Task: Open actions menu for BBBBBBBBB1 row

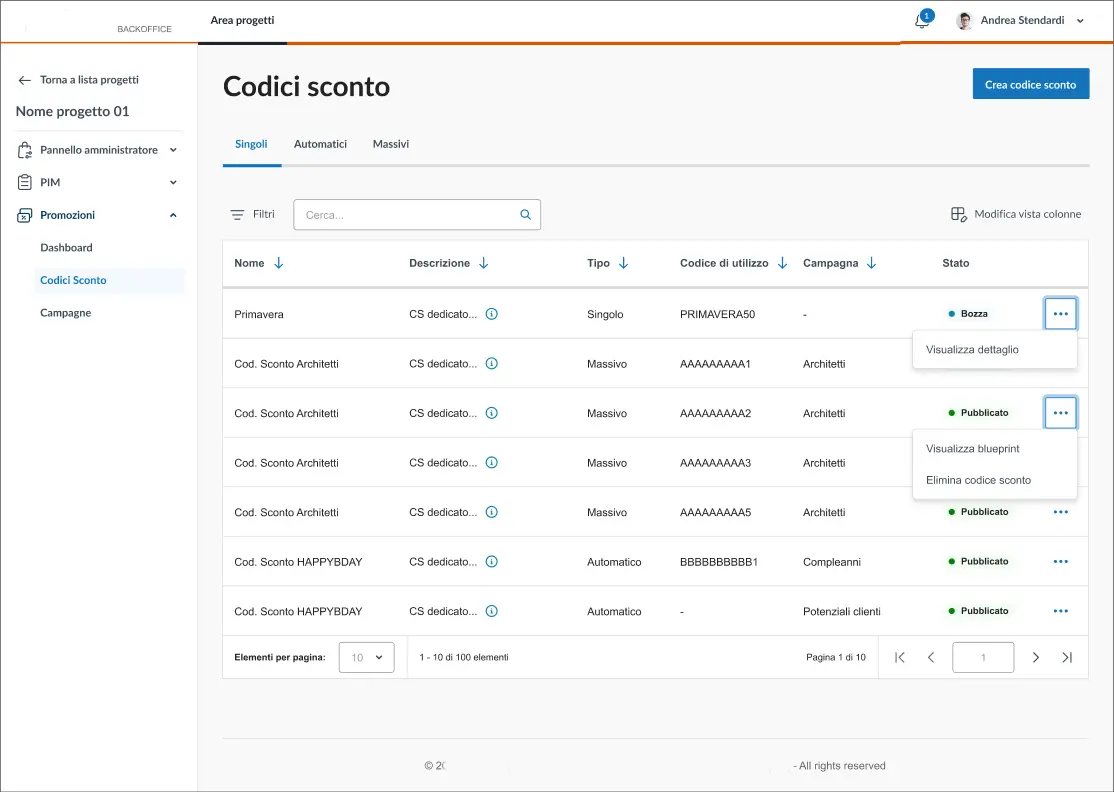Action: [1060, 562]
